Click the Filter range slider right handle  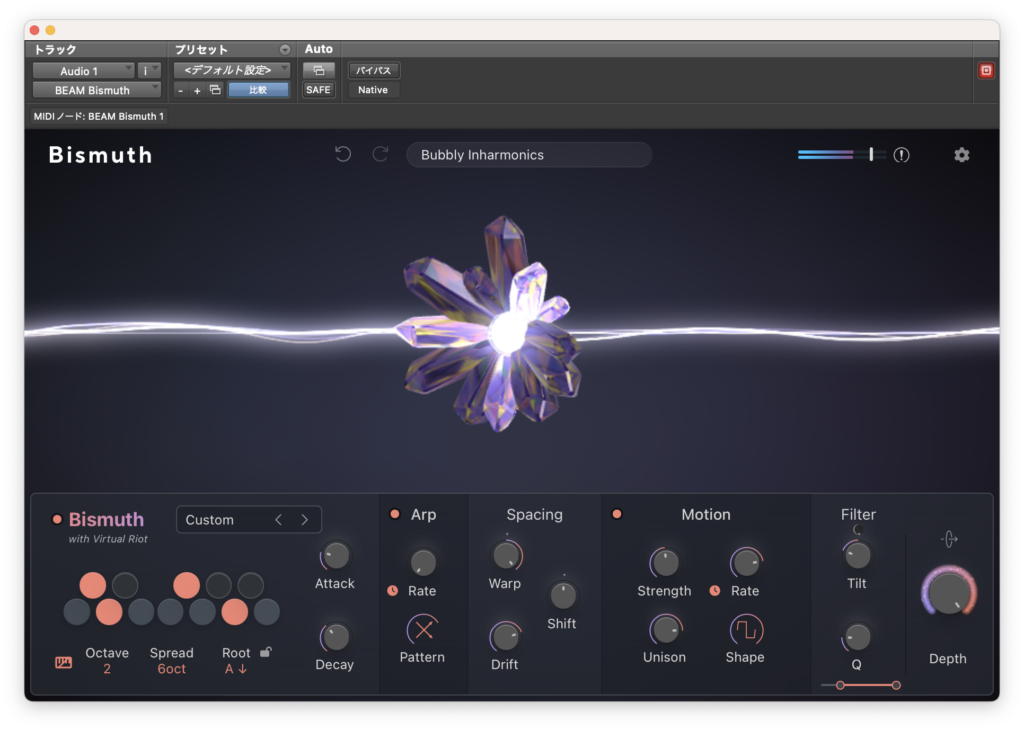[x=896, y=685]
